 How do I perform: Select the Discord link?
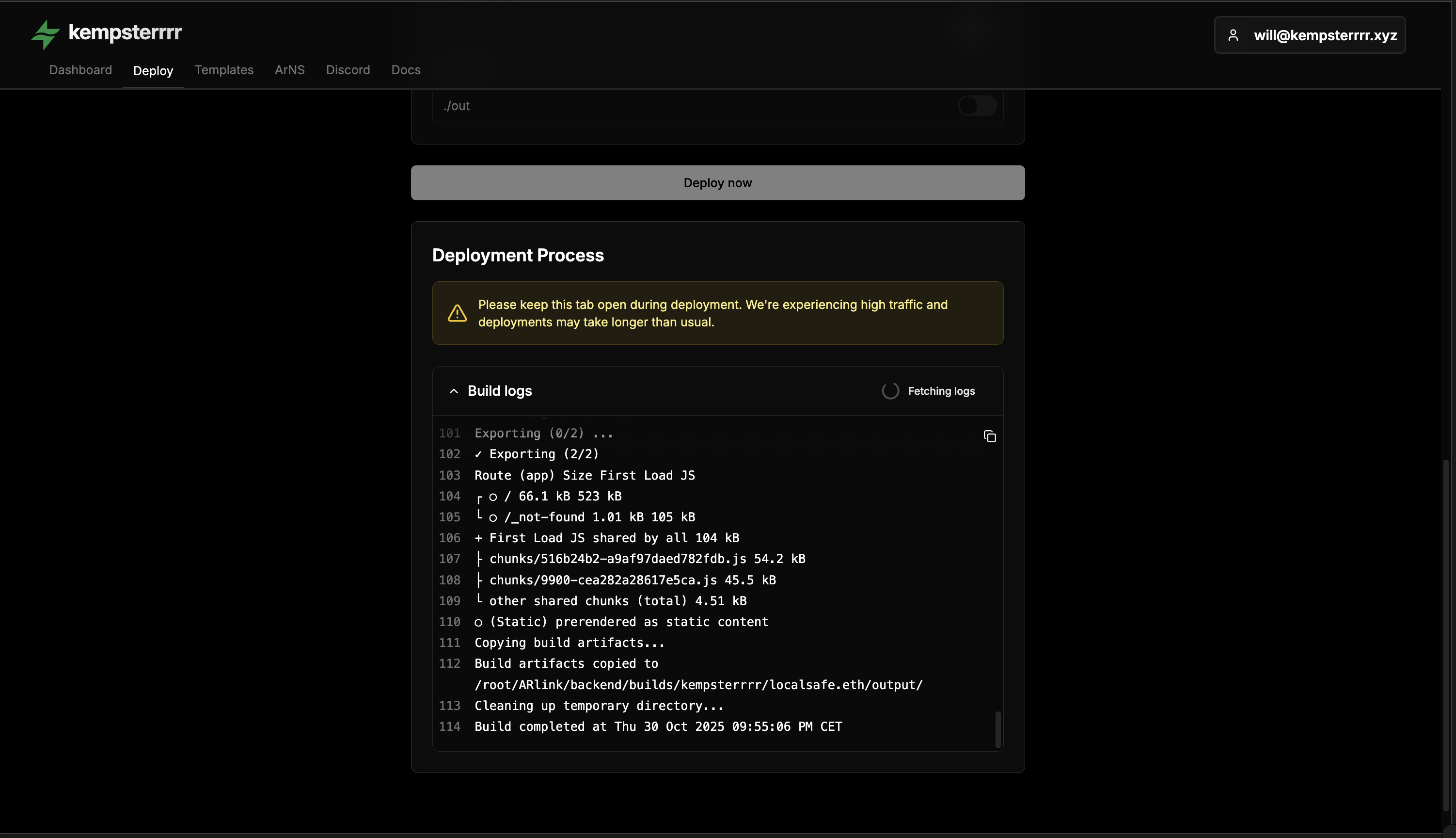[x=348, y=70]
